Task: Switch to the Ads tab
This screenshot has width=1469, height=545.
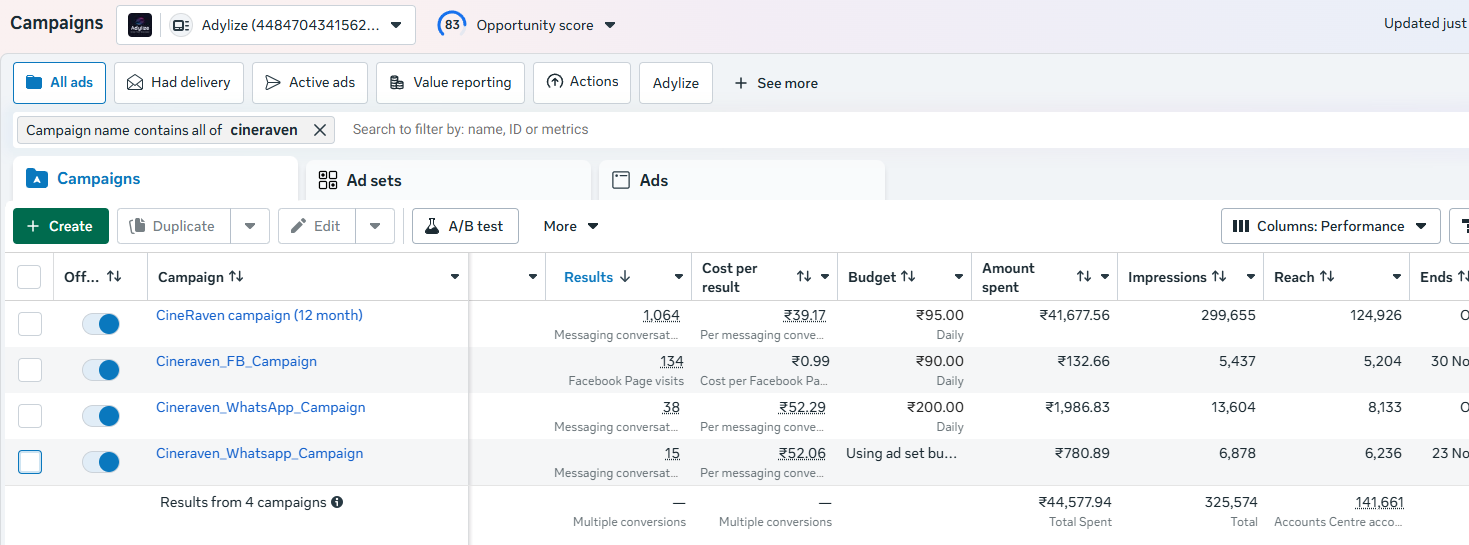Action: [742, 180]
